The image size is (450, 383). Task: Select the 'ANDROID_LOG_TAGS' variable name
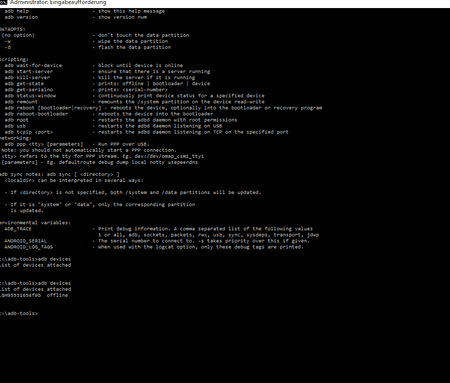tap(29, 247)
